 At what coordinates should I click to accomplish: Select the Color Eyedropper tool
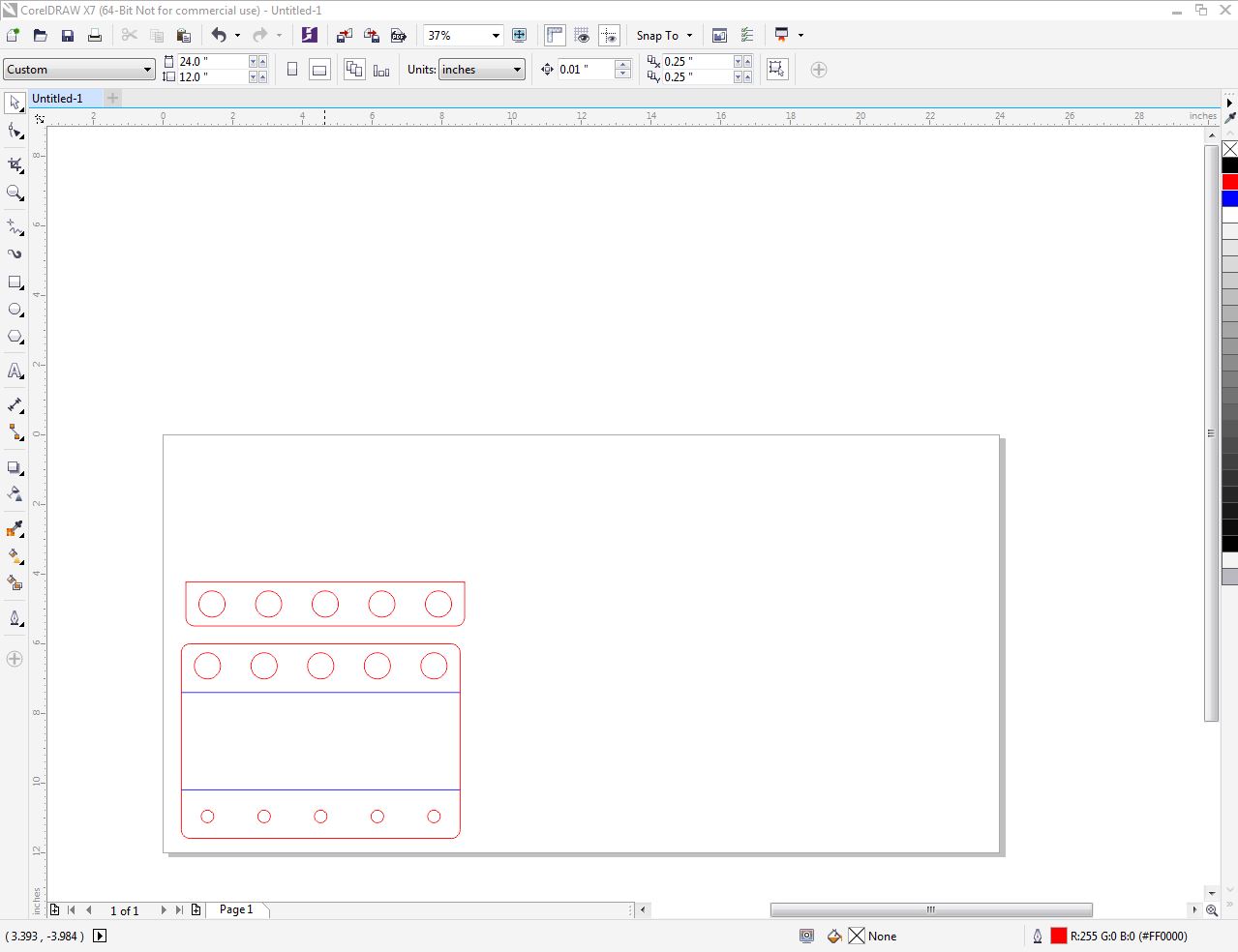(15, 528)
